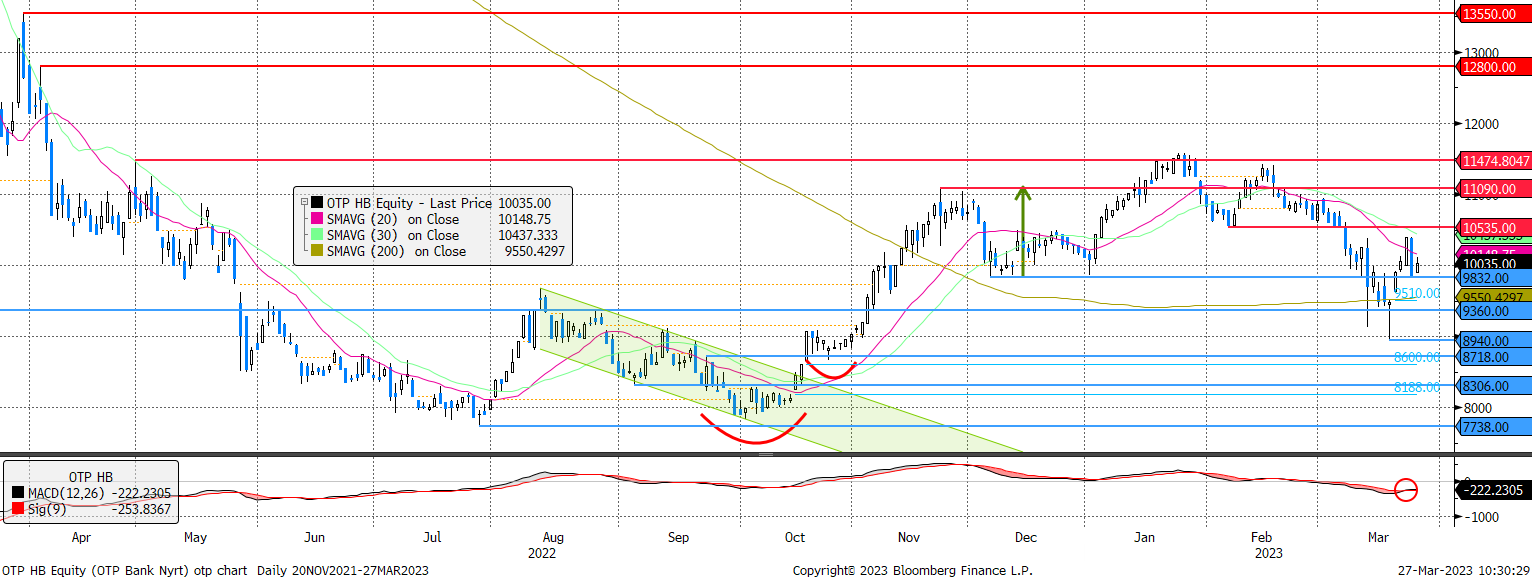Click the Mar label on time axis

coord(1379,537)
